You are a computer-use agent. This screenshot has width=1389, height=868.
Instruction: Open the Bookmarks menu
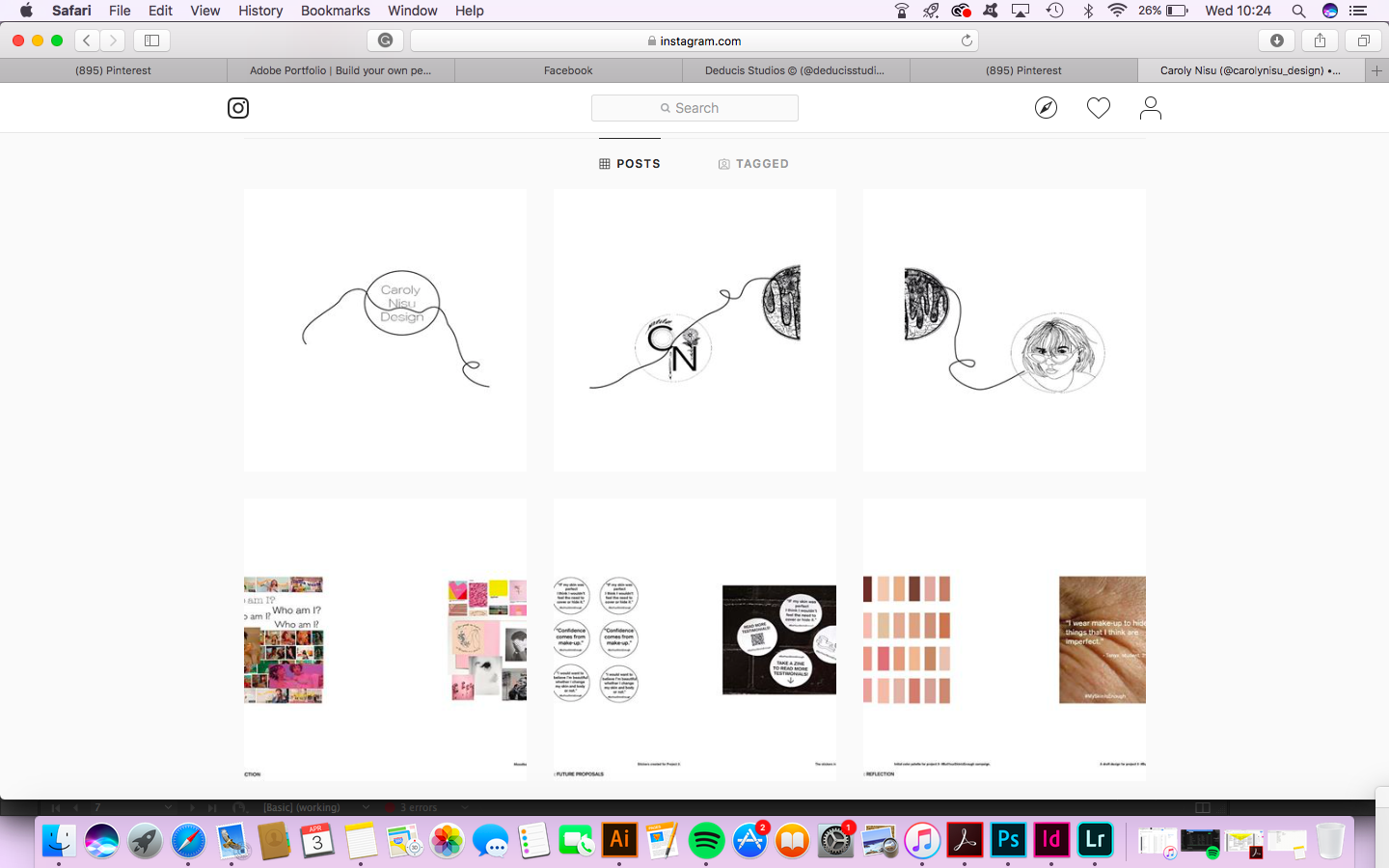335,11
